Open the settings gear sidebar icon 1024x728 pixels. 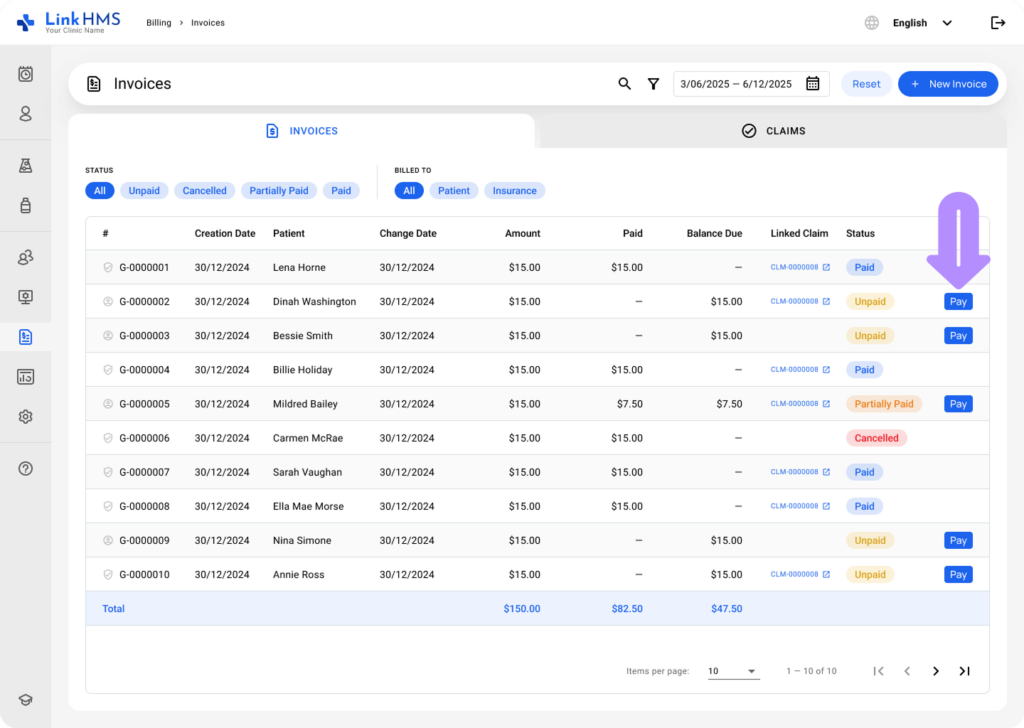coord(25,417)
